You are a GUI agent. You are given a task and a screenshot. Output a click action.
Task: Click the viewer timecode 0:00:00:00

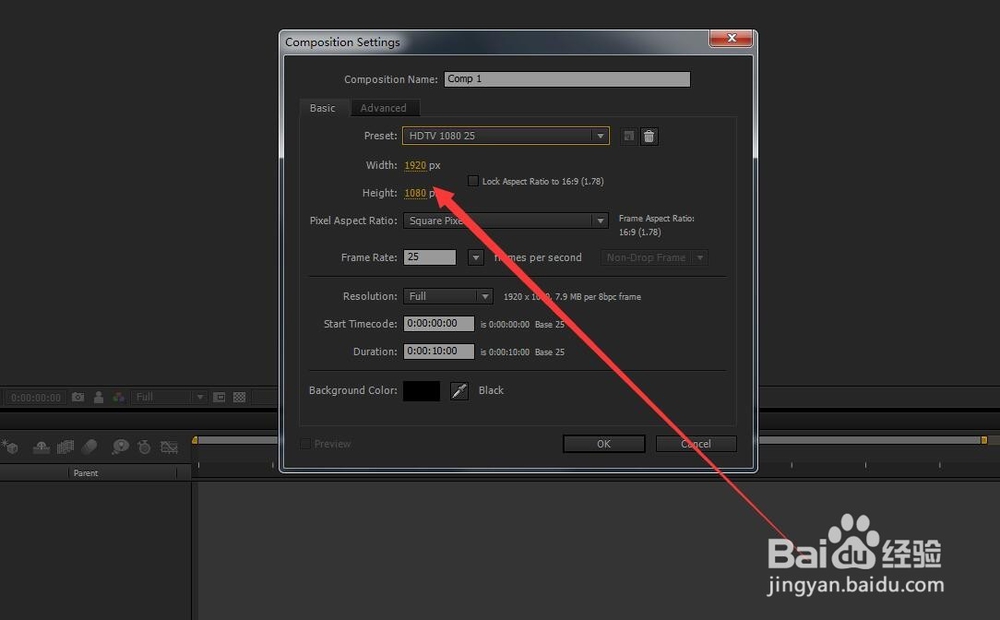36,397
